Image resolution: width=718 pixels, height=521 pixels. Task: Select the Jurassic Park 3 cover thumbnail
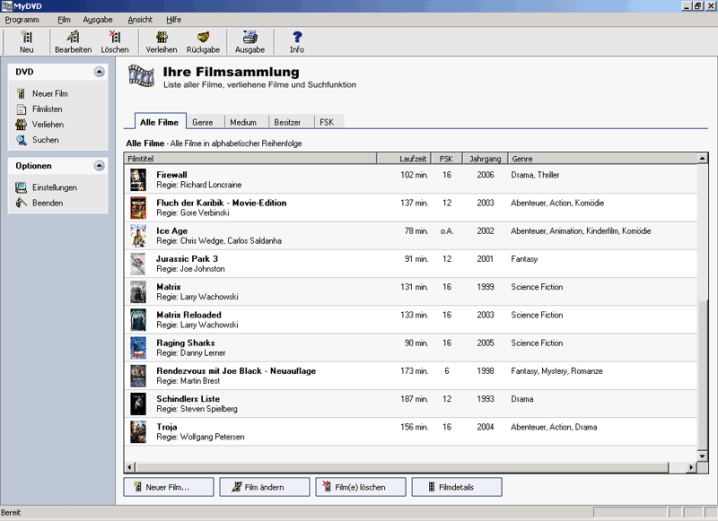coord(138,264)
